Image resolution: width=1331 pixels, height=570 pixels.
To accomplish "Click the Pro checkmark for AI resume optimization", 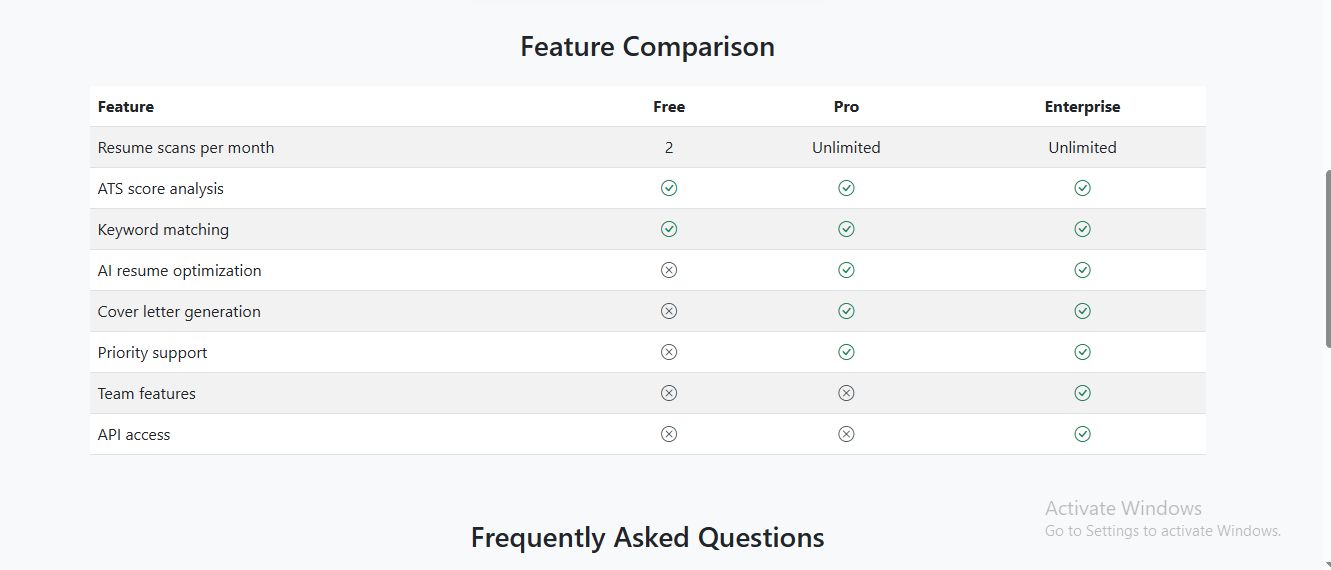I will 846,270.
